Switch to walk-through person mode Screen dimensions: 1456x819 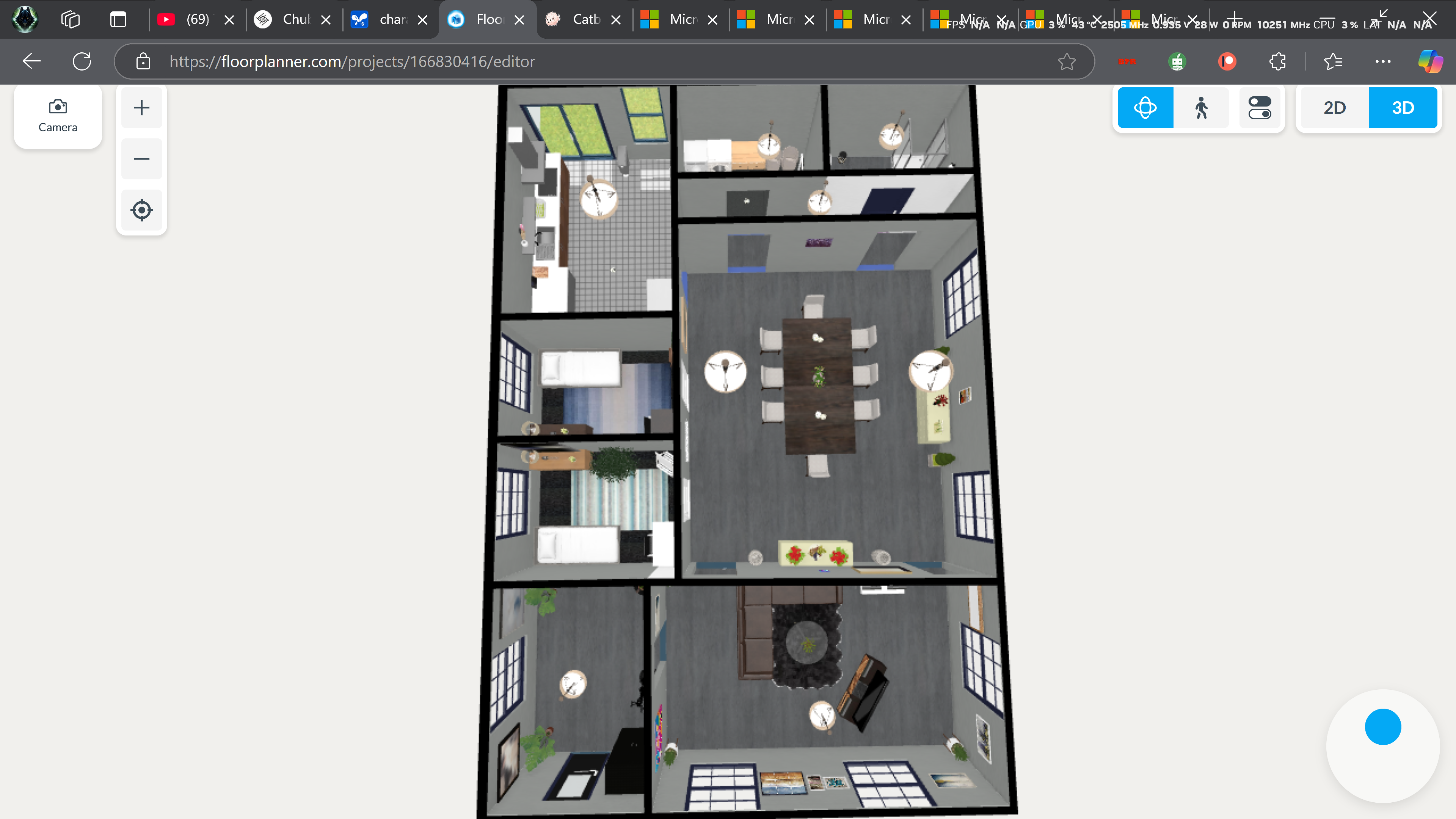coord(1201,107)
